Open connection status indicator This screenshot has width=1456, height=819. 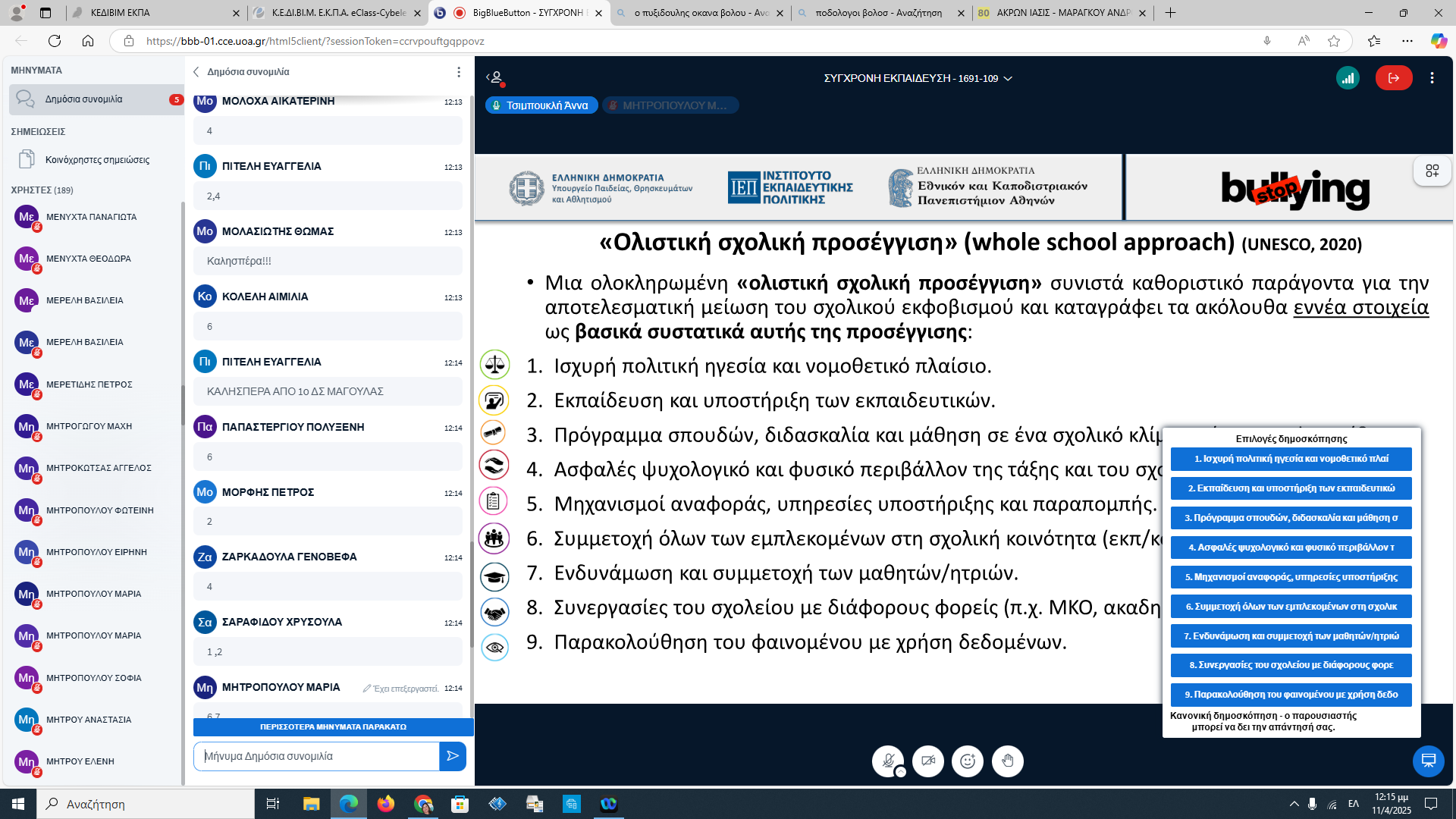1348,78
